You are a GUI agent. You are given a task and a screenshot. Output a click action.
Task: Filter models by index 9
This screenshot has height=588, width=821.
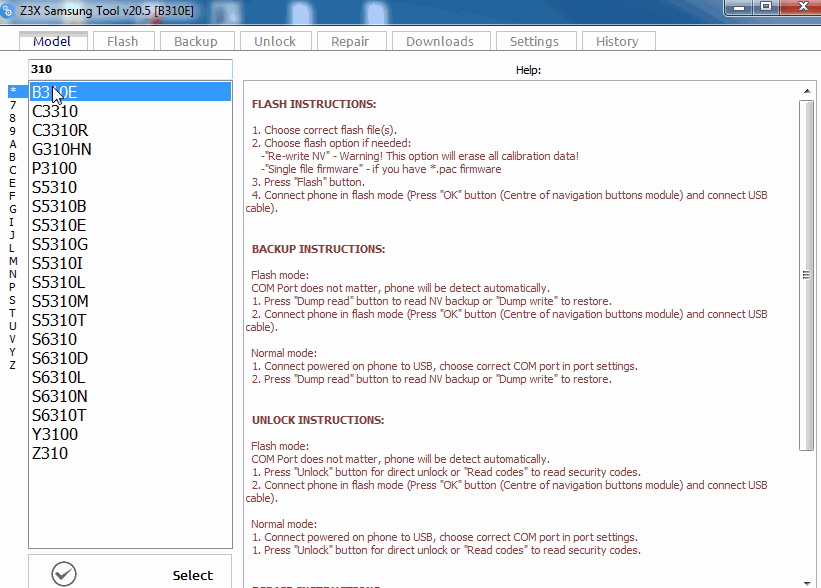point(13,131)
